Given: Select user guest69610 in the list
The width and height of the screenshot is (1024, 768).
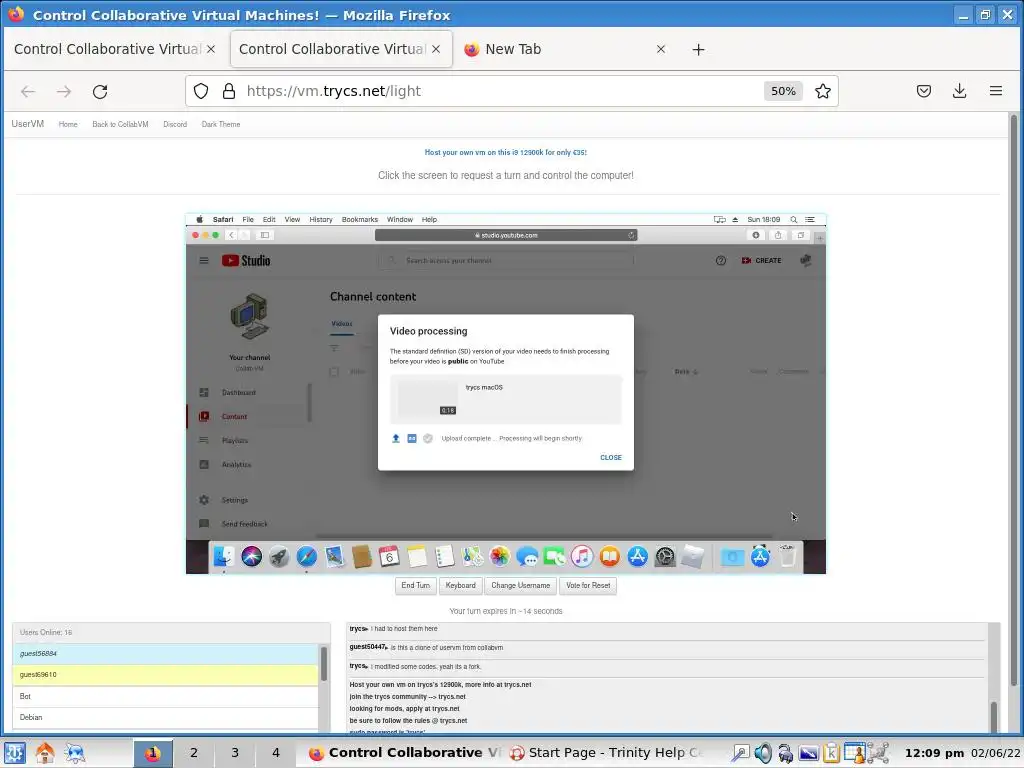Looking at the screenshot, I should tap(165, 675).
